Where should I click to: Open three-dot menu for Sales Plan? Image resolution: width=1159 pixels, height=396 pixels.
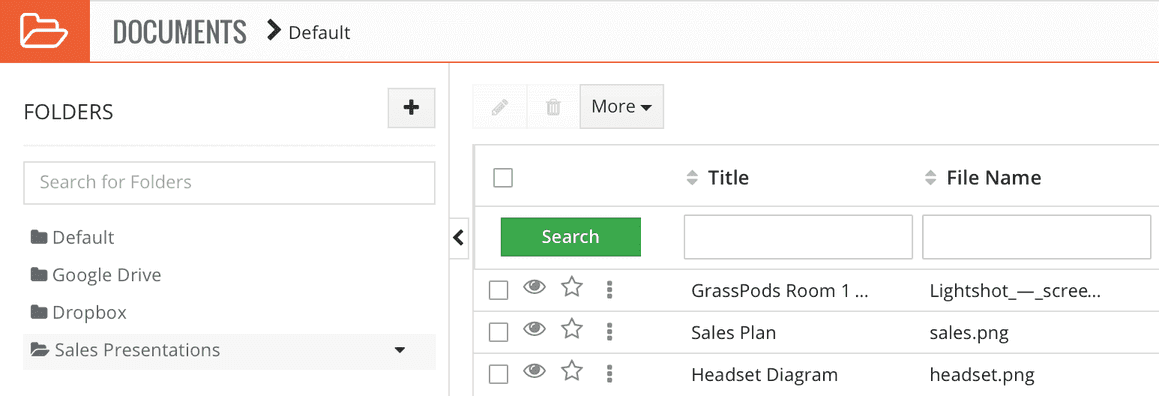609,332
